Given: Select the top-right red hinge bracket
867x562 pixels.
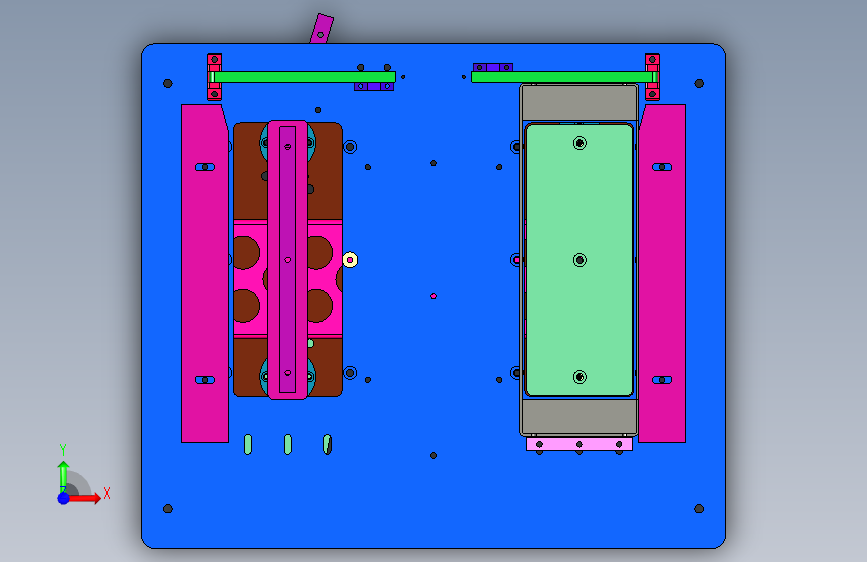Looking at the screenshot, I should (652, 77).
